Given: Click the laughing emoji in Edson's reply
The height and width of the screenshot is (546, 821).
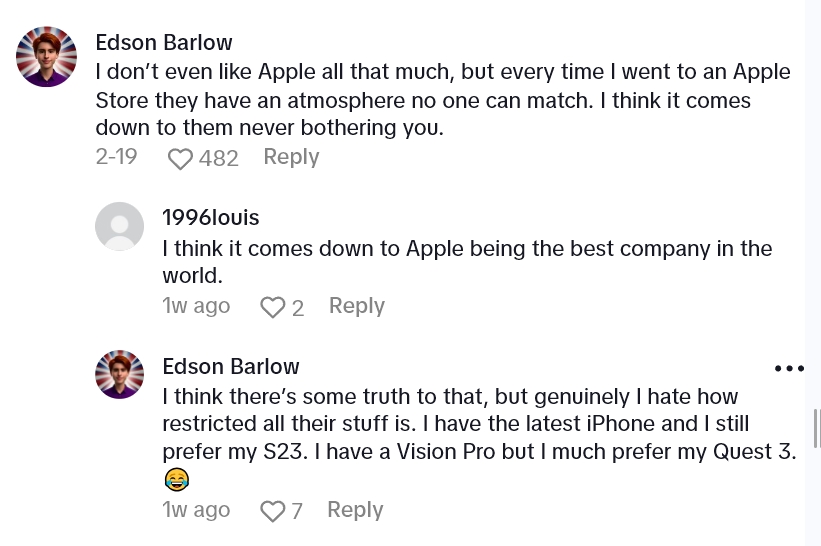Looking at the screenshot, I should point(177,481).
